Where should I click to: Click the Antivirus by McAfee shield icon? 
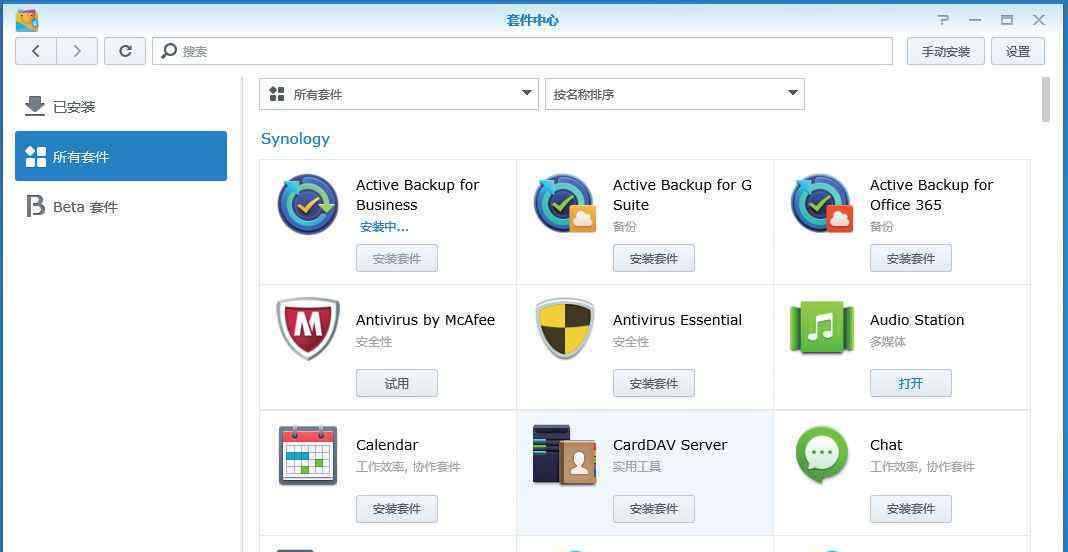[x=308, y=328]
